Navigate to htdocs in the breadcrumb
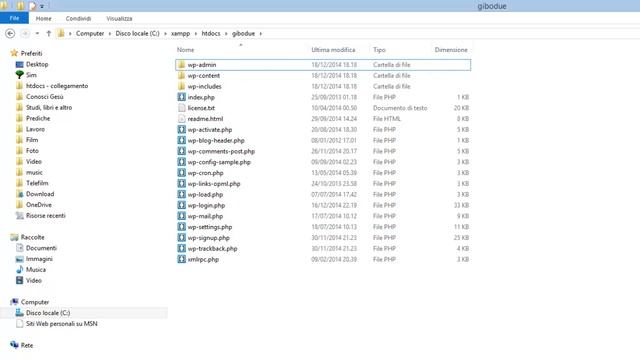 click(211, 33)
